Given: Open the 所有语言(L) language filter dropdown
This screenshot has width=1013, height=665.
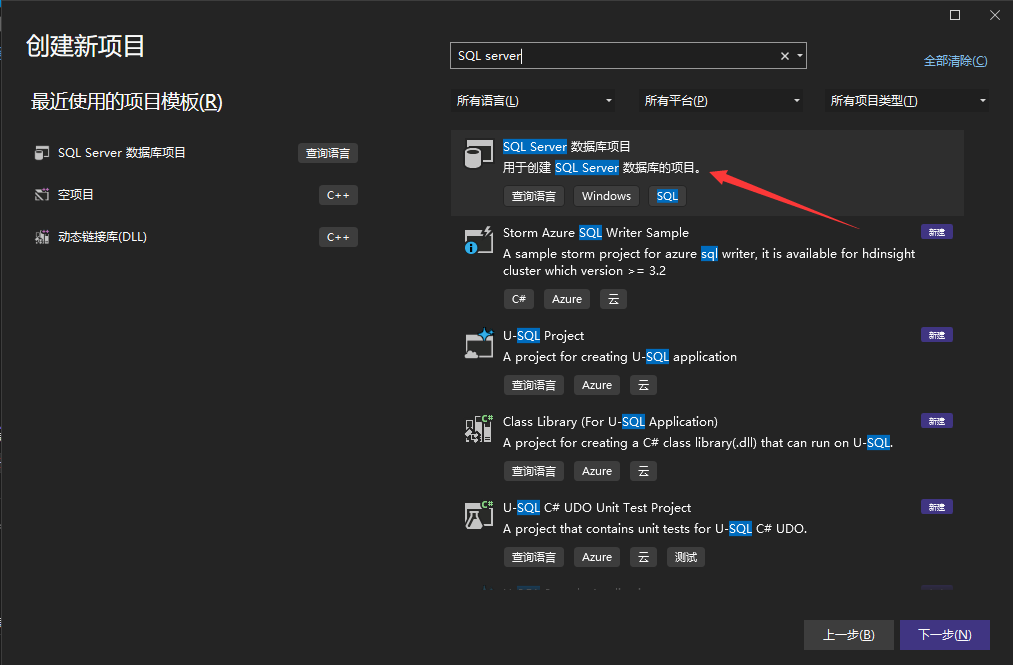Looking at the screenshot, I should (x=533, y=101).
